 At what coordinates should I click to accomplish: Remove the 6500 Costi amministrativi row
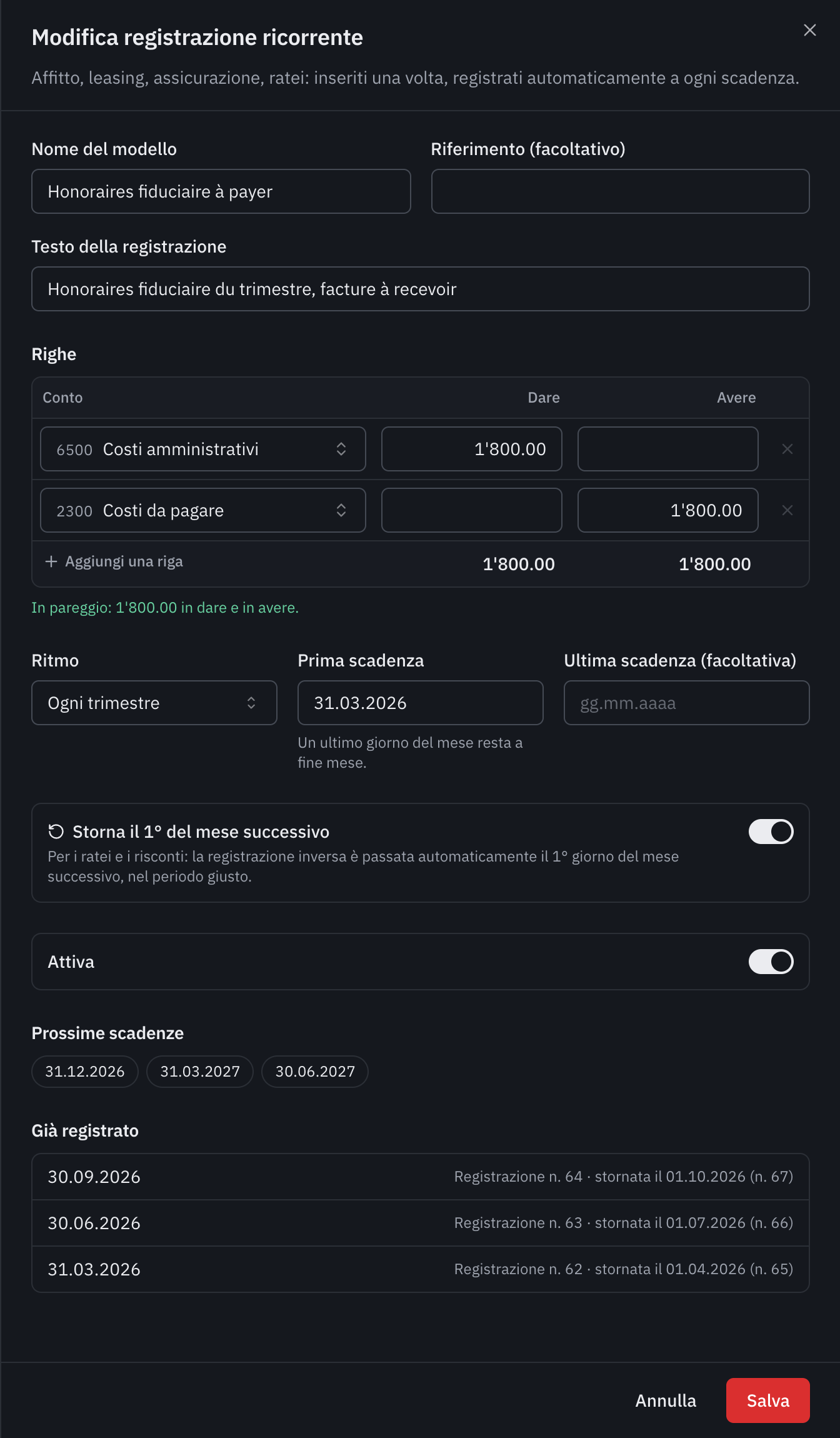[x=787, y=449]
